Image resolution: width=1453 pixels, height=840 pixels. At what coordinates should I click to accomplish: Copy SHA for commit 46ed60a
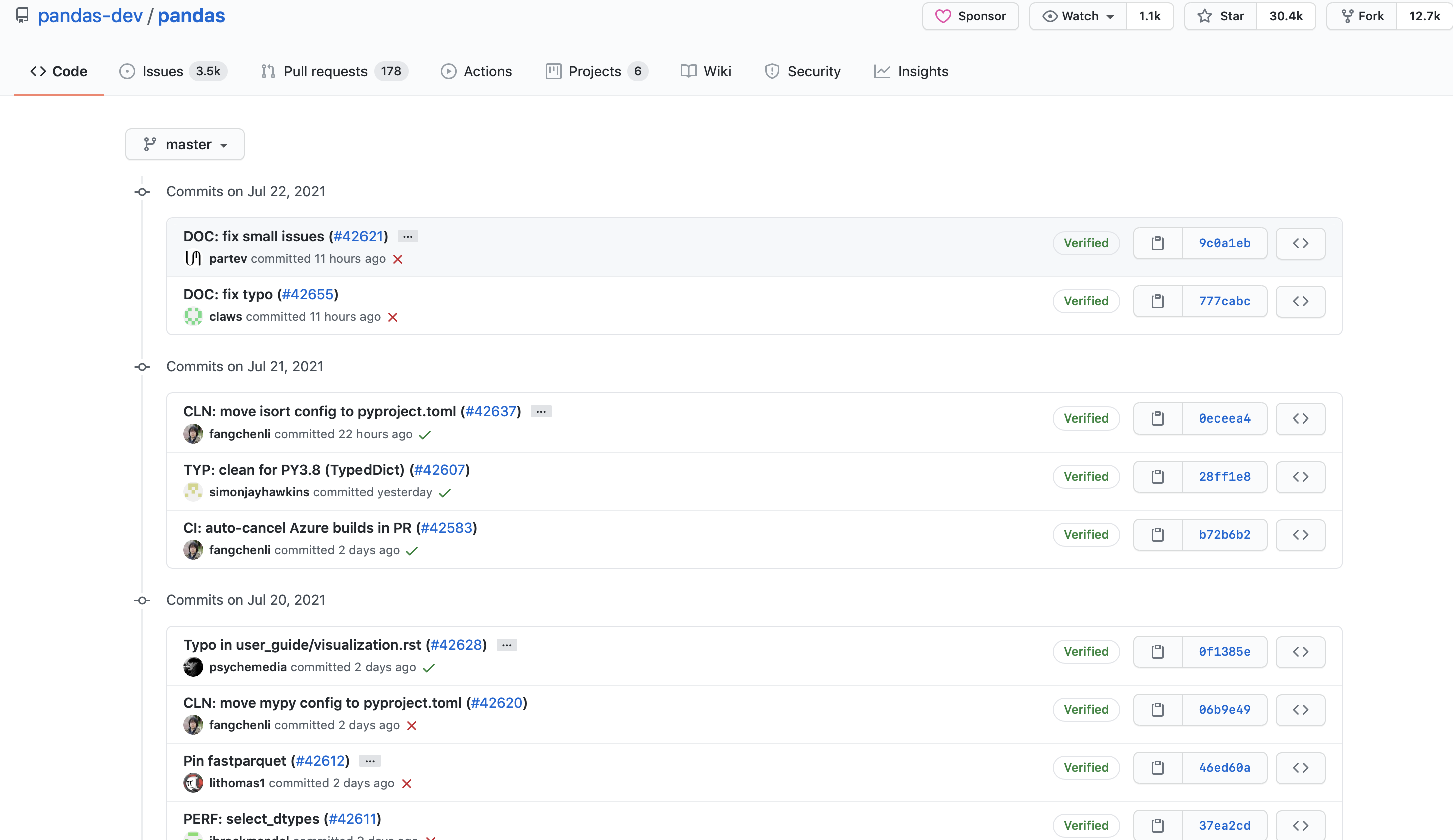point(1157,768)
